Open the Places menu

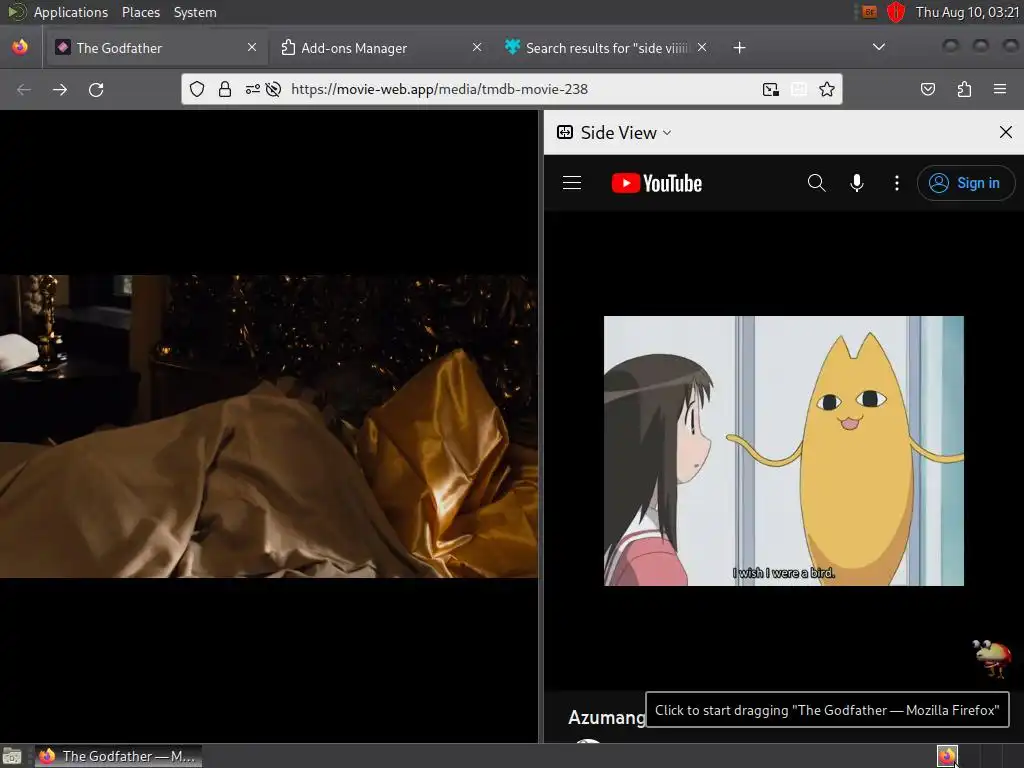pos(140,12)
